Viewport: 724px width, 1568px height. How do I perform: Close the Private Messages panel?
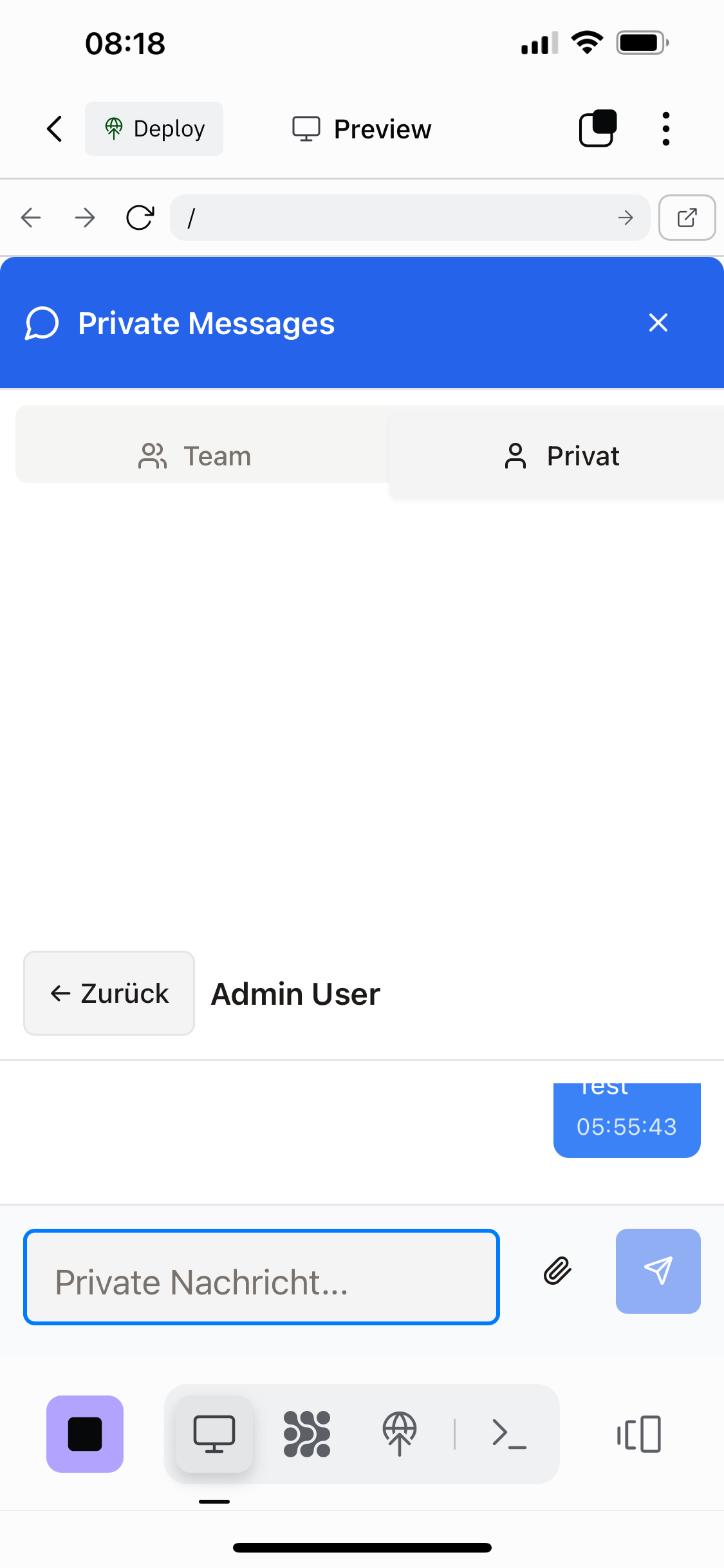658,322
